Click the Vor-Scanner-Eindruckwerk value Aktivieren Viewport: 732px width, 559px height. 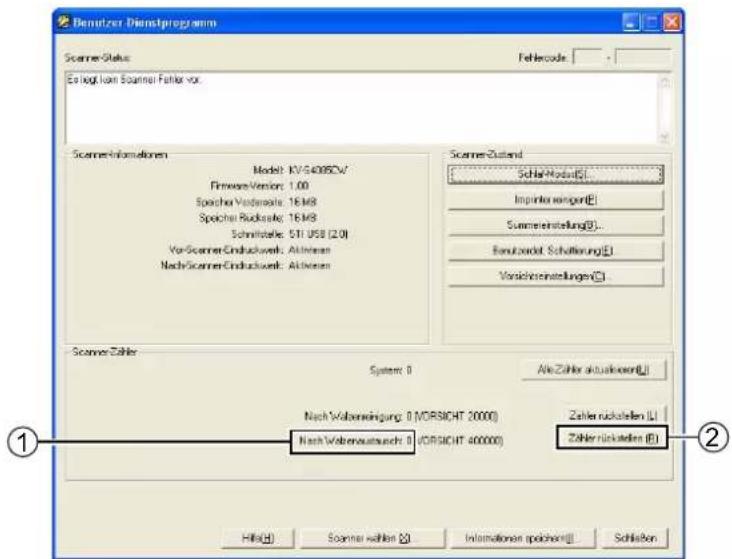(x=309, y=250)
